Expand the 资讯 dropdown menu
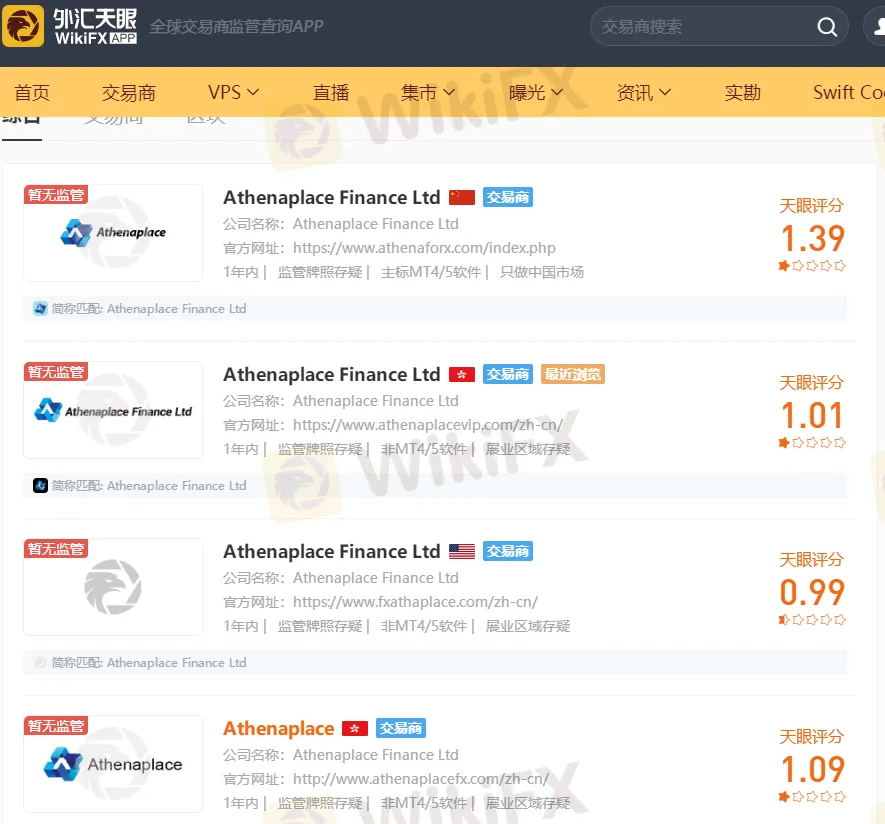885x824 pixels. tap(644, 92)
